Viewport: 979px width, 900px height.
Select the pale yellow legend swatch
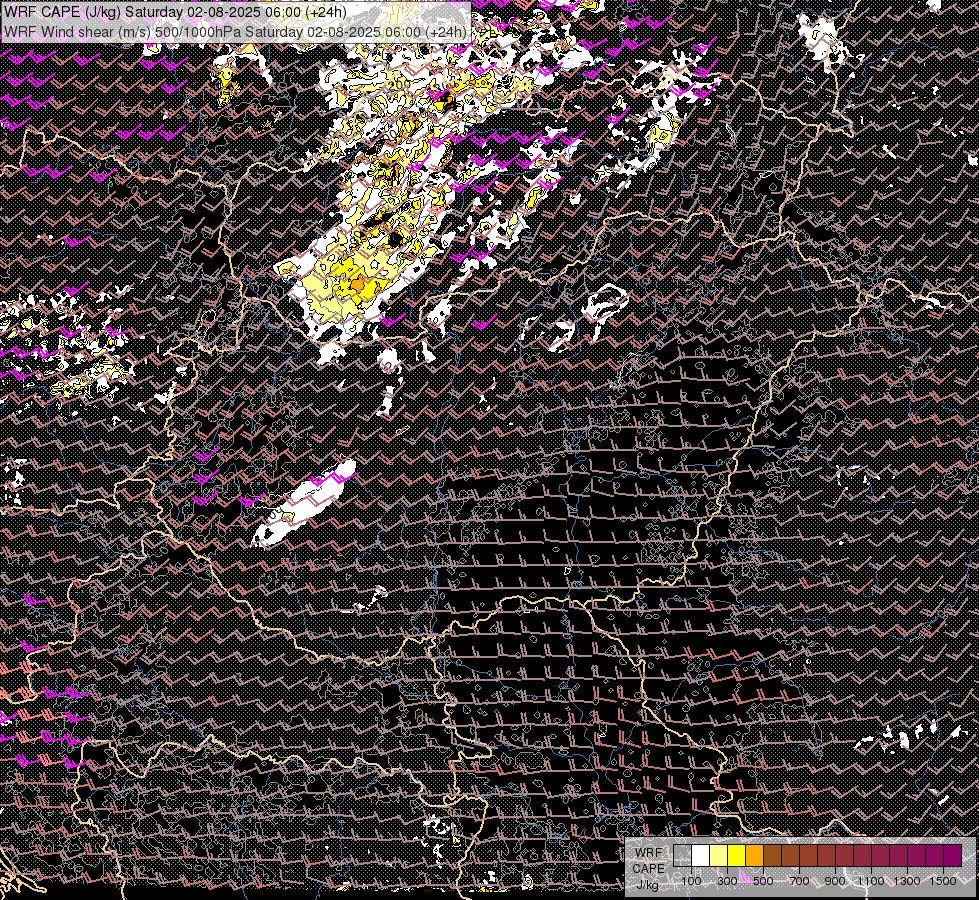[719, 855]
